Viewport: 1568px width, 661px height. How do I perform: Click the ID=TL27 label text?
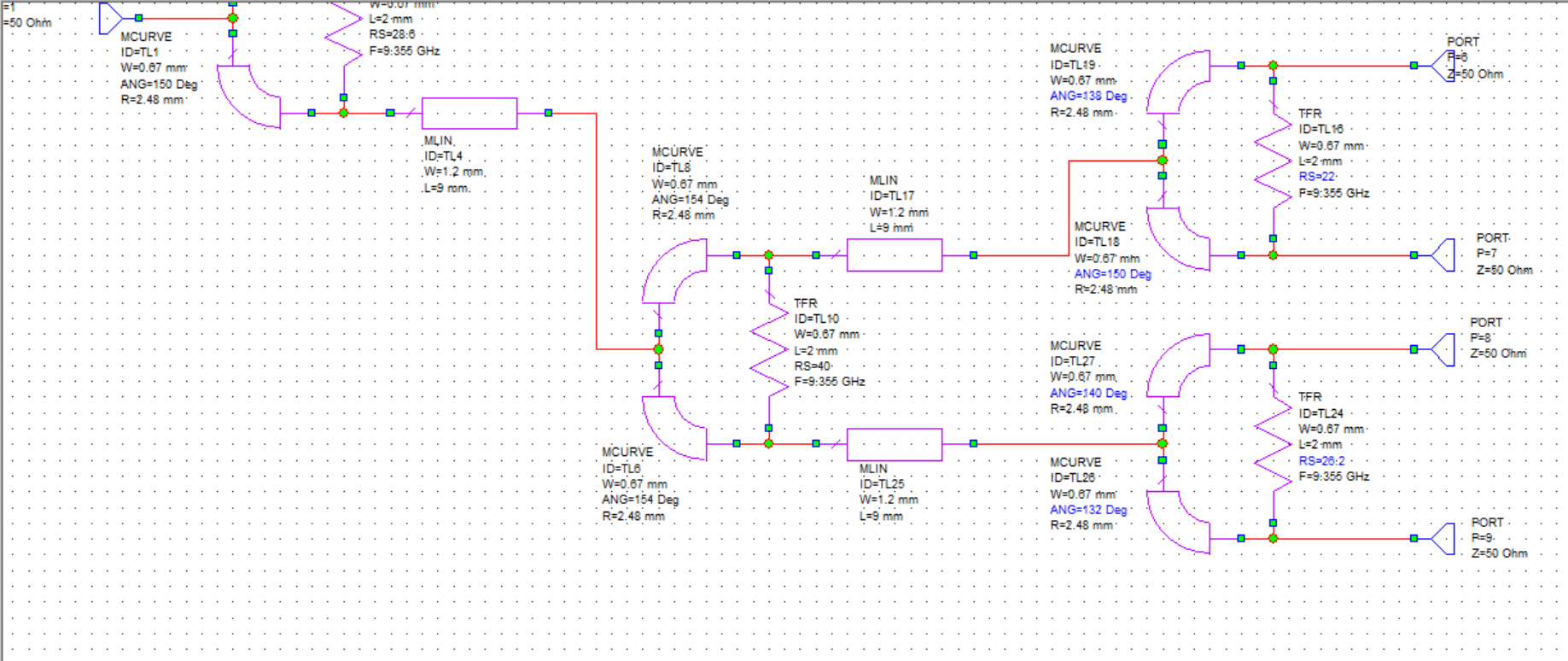click(1073, 361)
